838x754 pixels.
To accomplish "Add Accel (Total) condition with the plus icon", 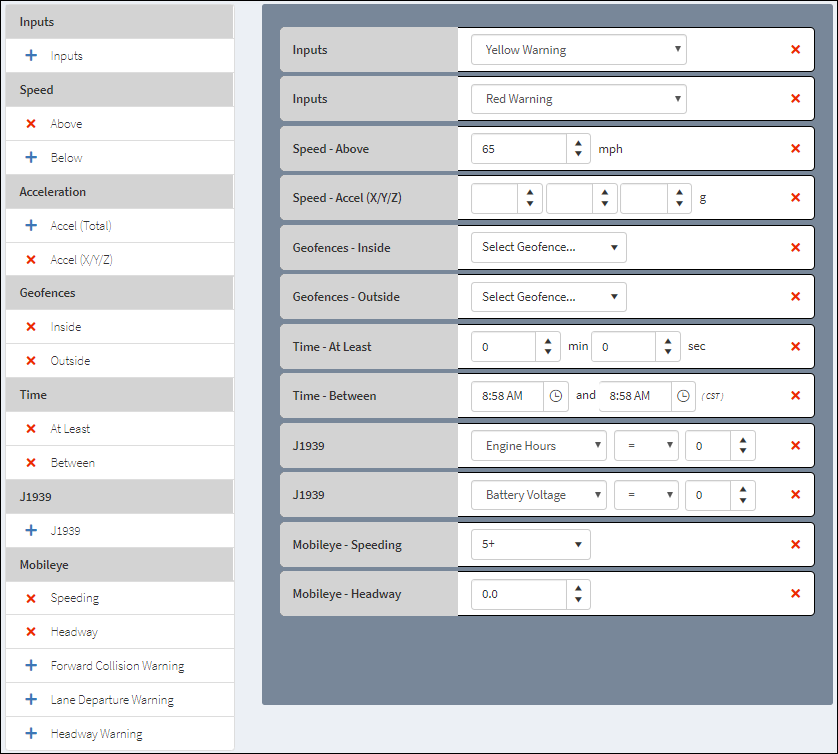I will point(31,225).
